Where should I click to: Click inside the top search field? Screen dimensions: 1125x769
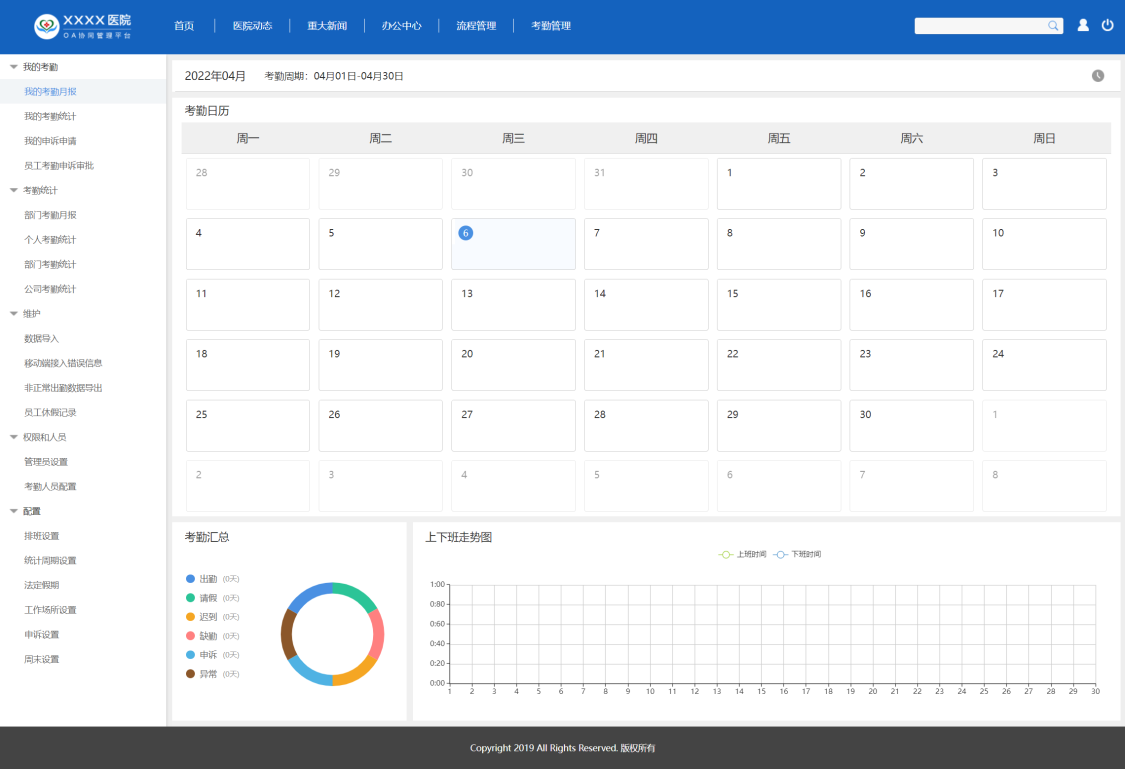(x=980, y=26)
